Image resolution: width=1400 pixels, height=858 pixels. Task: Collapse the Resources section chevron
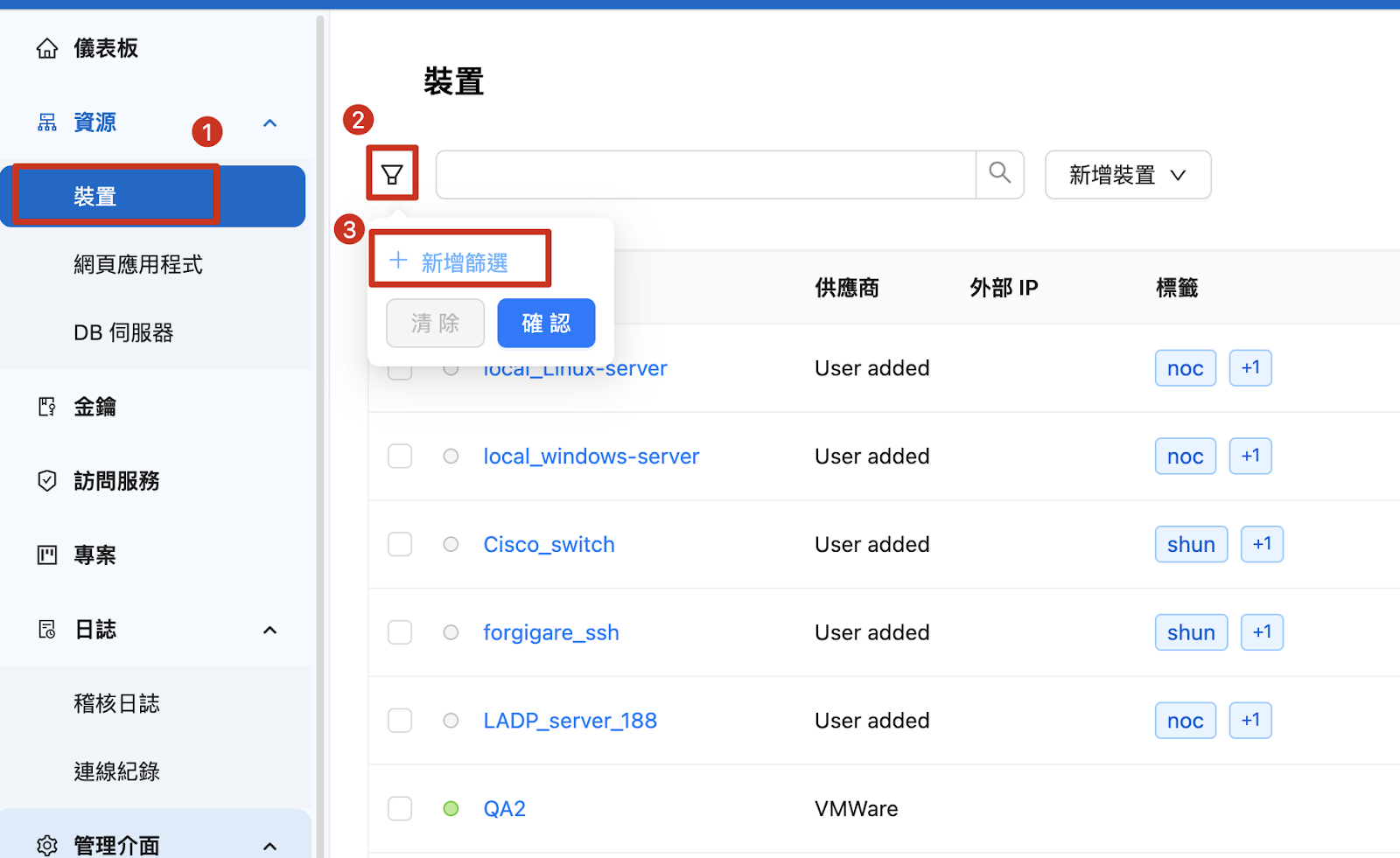(x=270, y=123)
